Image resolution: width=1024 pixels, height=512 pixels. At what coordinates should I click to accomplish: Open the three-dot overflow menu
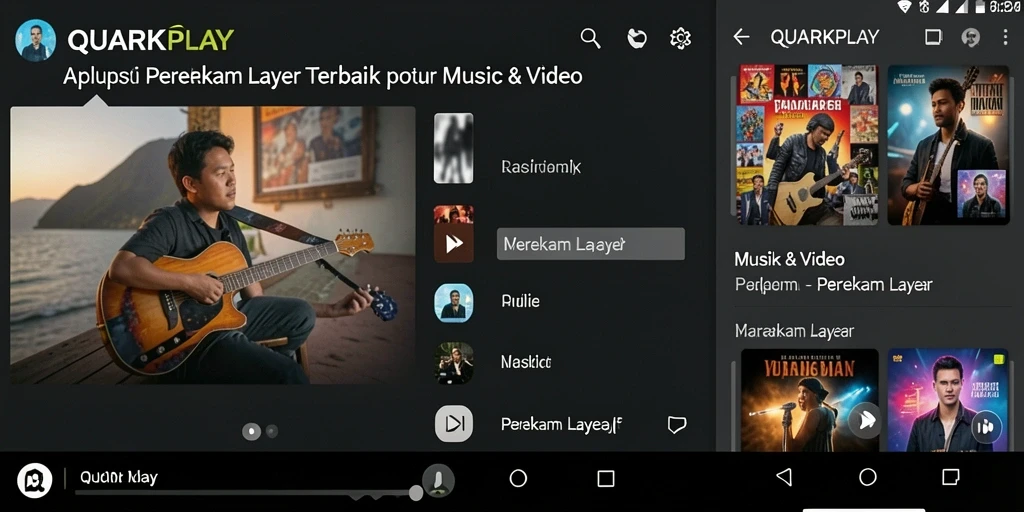point(1005,37)
